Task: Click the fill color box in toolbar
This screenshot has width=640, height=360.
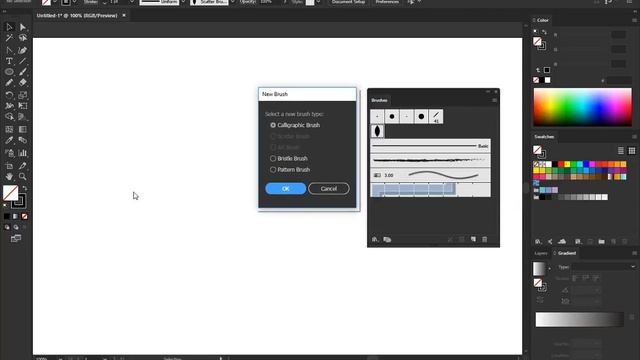Action: click(10, 193)
